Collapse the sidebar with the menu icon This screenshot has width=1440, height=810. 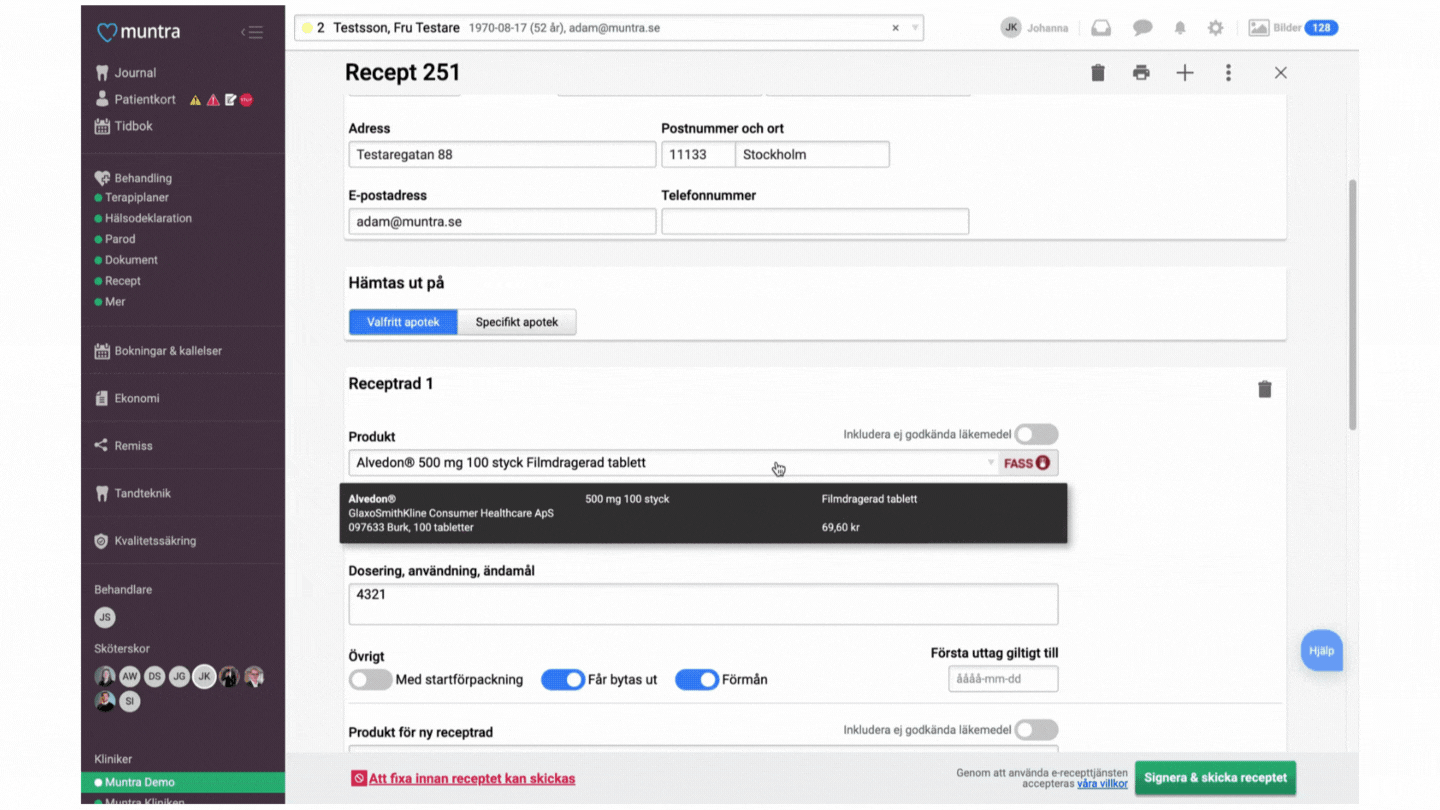[252, 32]
